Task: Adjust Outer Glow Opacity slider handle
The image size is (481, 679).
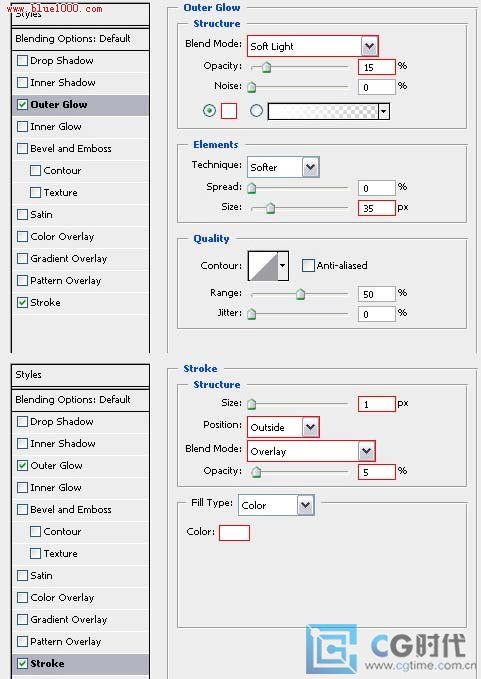Action: (x=266, y=67)
